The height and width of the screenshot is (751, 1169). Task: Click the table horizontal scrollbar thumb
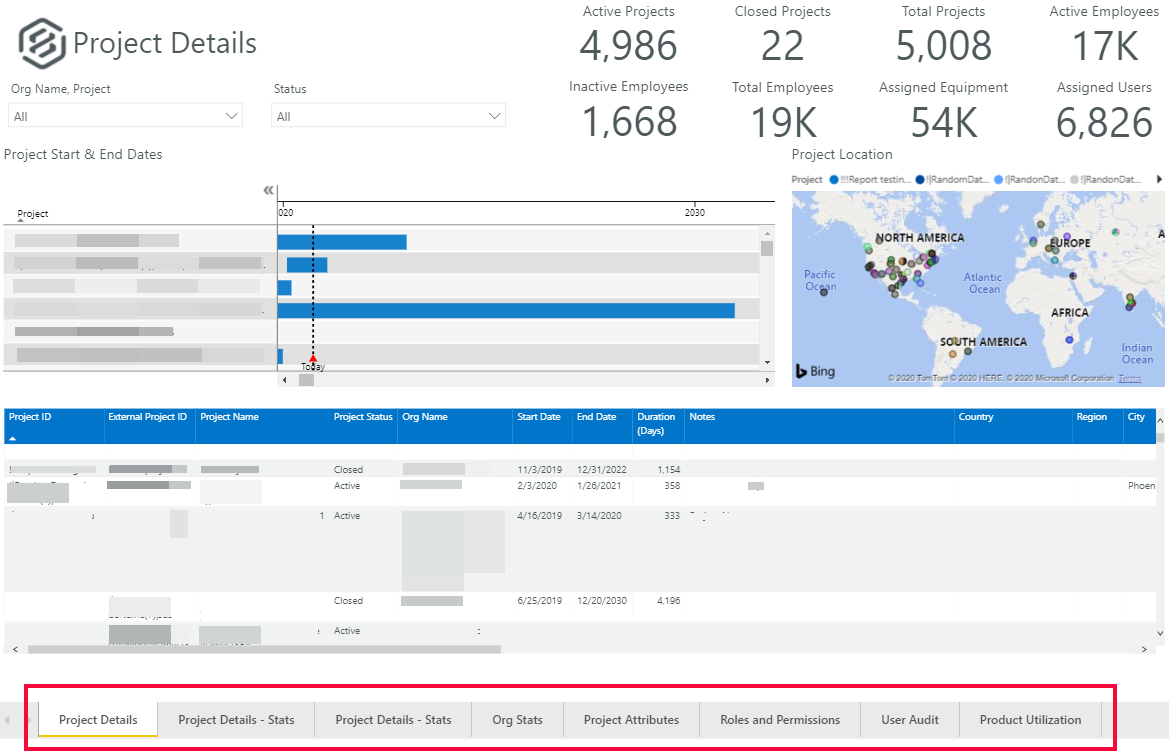tap(264, 649)
